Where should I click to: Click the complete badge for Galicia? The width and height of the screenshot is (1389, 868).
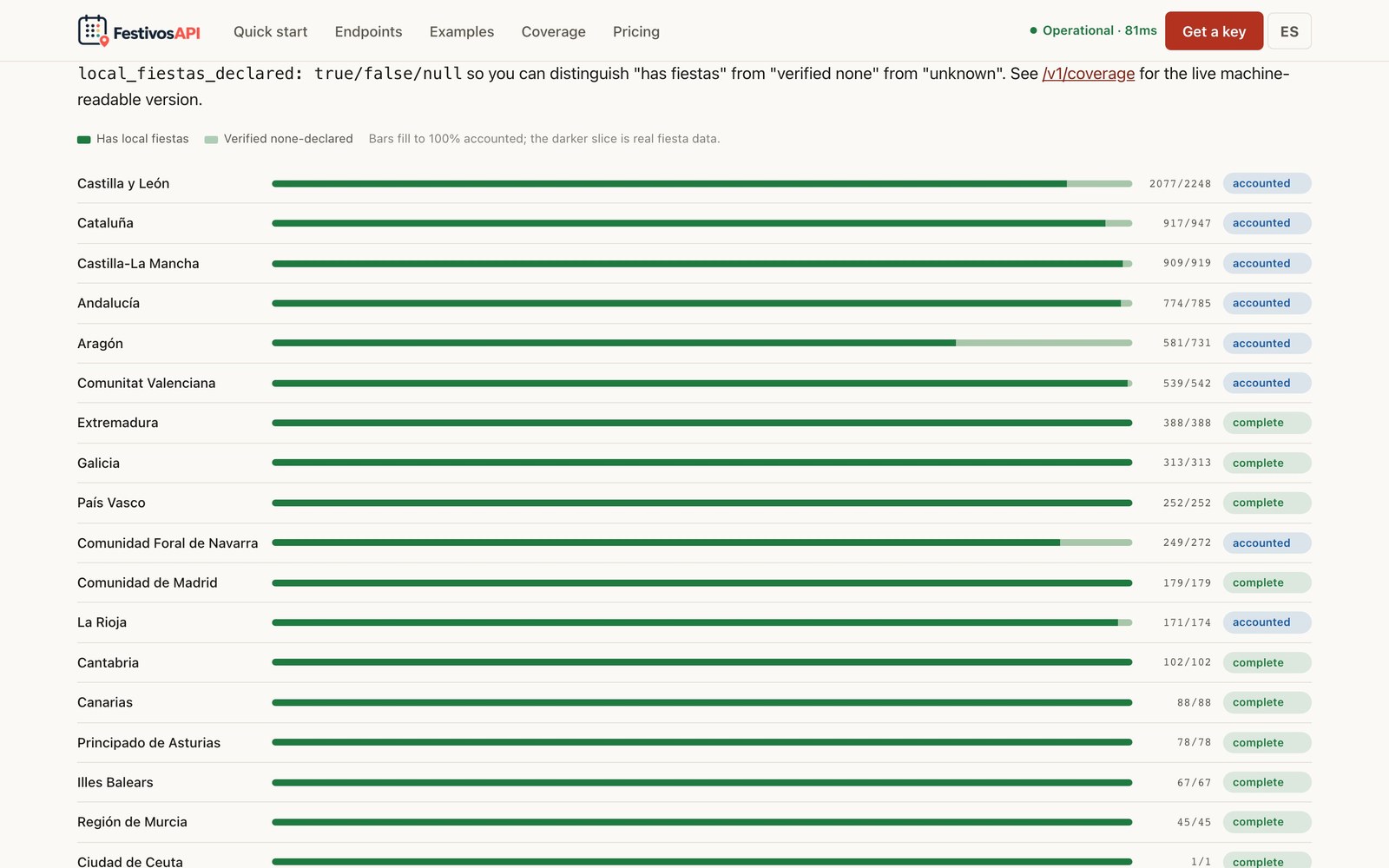click(x=1267, y=463)
